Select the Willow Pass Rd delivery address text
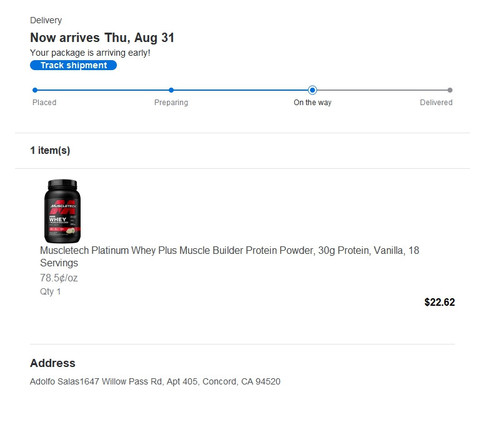This screenshot has height=429, width=500. [x=155, y=381]
